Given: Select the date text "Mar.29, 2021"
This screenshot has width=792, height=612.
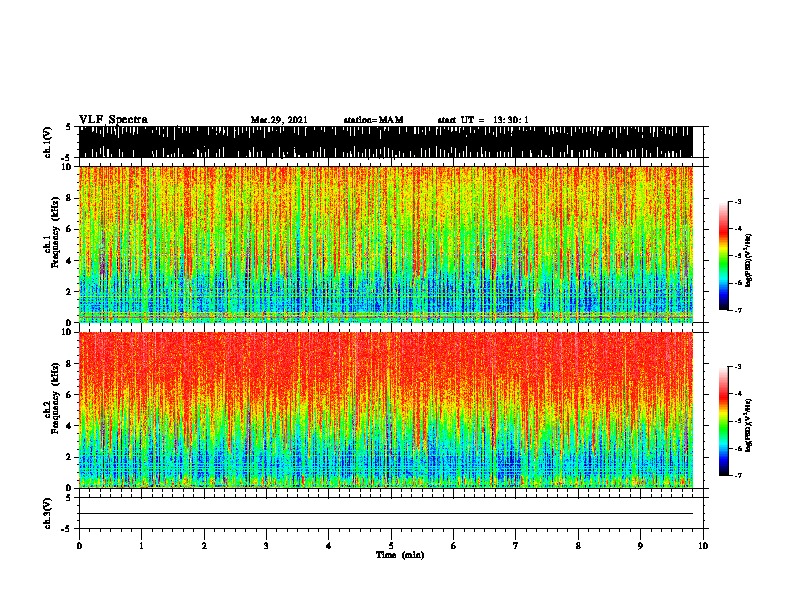Looking at the screenshot, I should pyautogui.click(x=279, y=120).
